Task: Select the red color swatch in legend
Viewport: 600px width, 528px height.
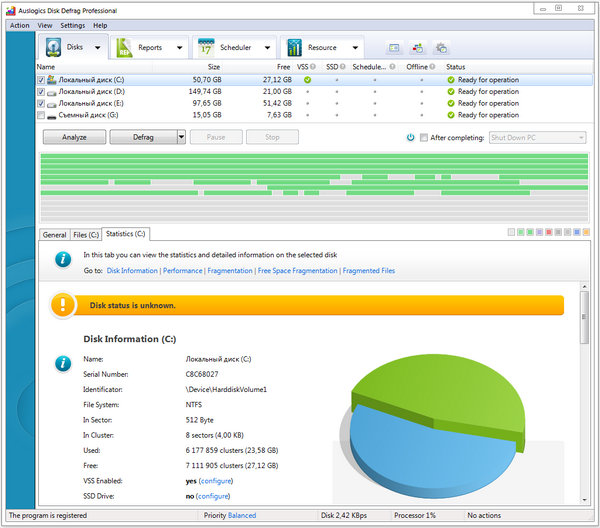Action: 550,232
